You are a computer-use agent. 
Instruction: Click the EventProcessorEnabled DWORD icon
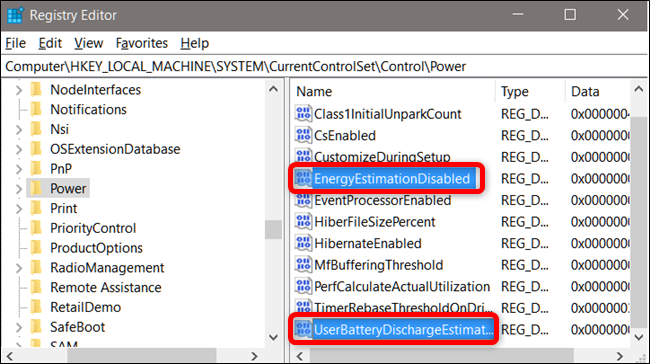(x=303, y=200)
